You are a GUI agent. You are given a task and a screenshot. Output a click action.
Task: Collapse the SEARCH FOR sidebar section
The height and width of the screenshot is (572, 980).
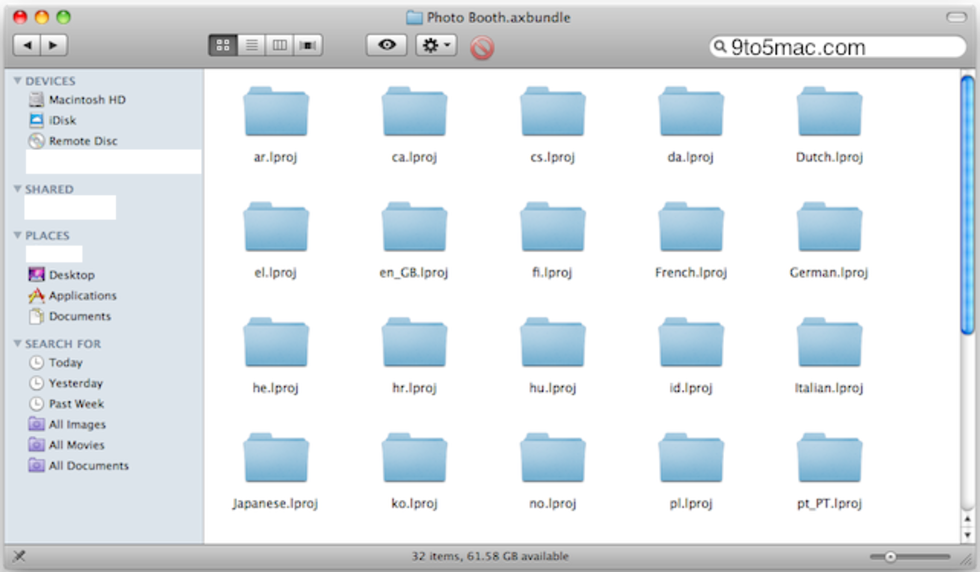pos(17,344)
